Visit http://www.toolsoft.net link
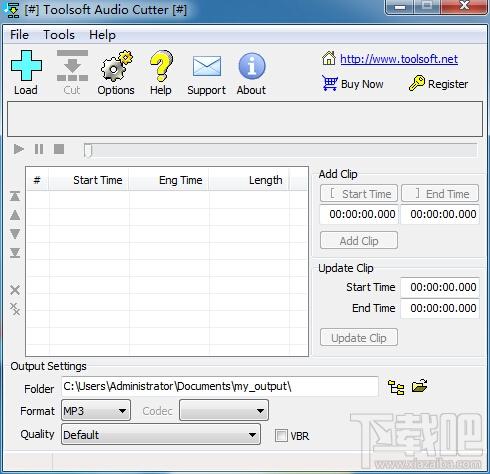The width and height of the screenshot is (490, 474). click(399, 59)
